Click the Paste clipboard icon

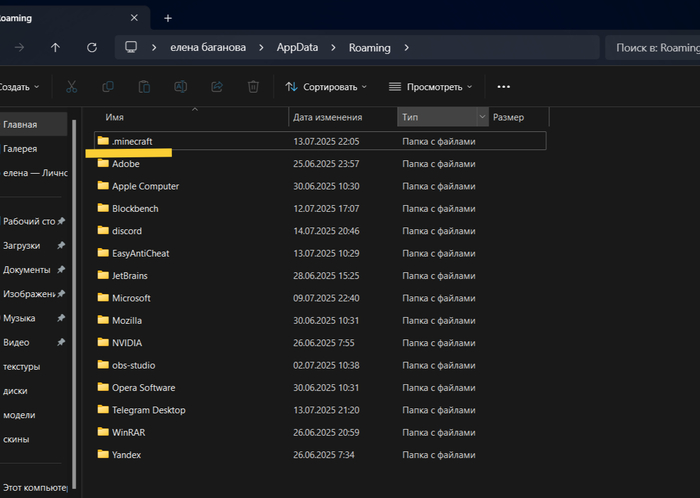click(144, 87)
